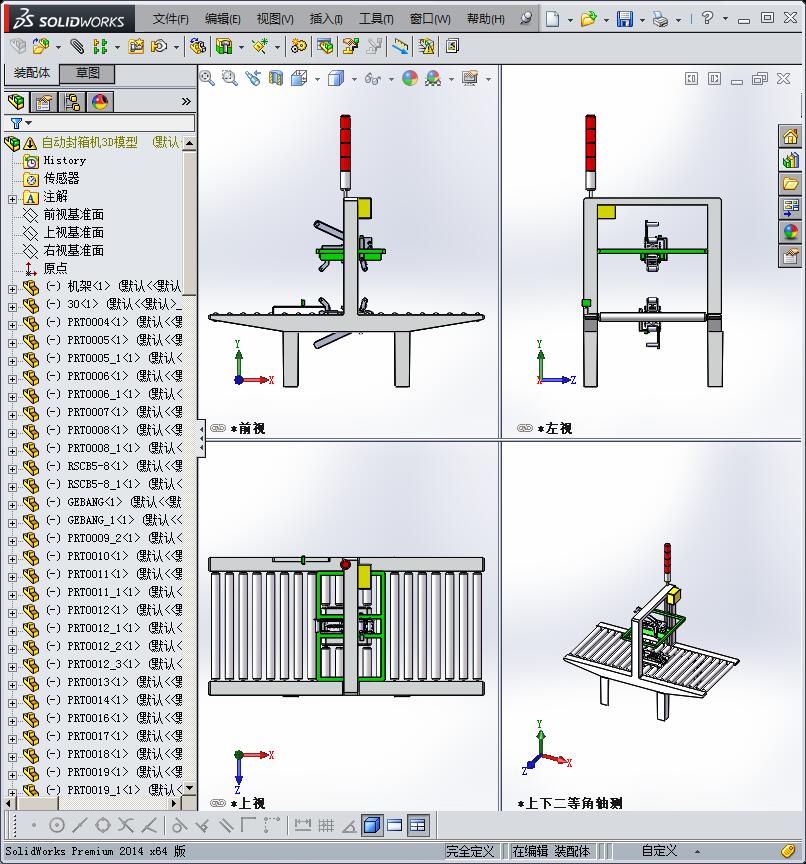Switch to the 装配体 tab
Viewport: 806px width, 864px height.
32,73
